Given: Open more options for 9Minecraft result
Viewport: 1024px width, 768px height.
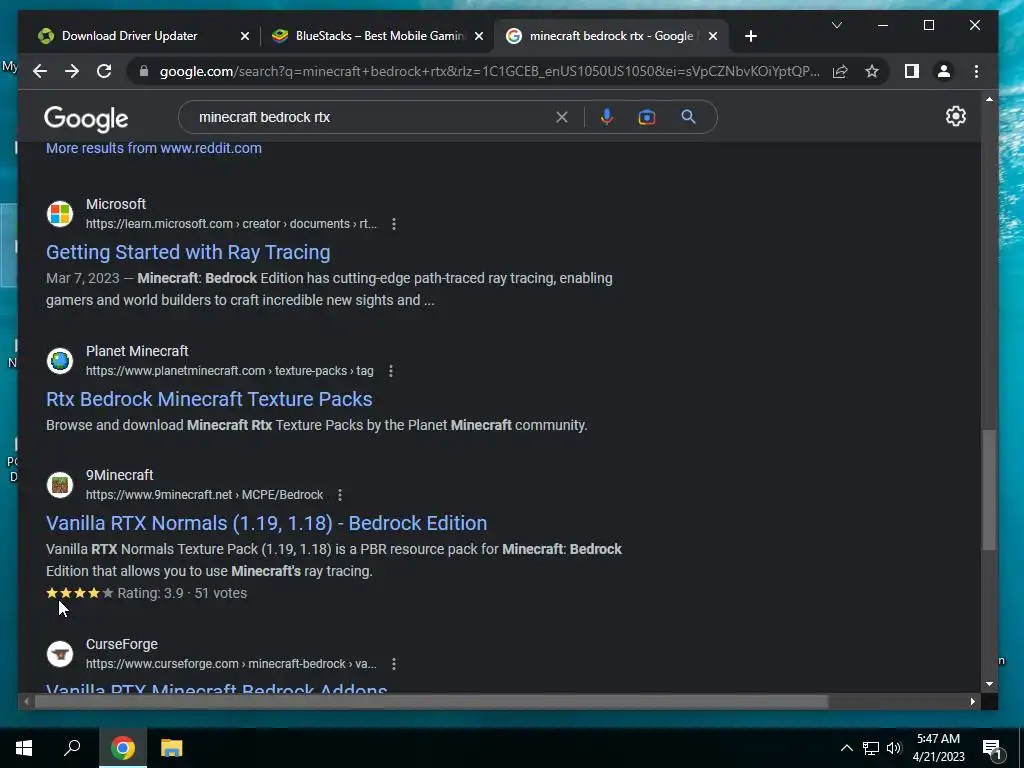Looking at the screenshot, I should pyautogui.click(x=340, y=495).
